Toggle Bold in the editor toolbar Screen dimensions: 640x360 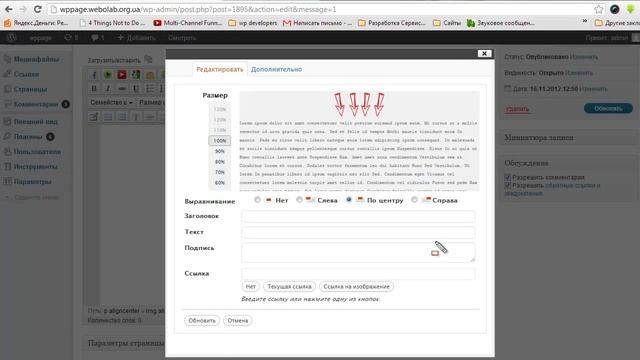(94, 88)
